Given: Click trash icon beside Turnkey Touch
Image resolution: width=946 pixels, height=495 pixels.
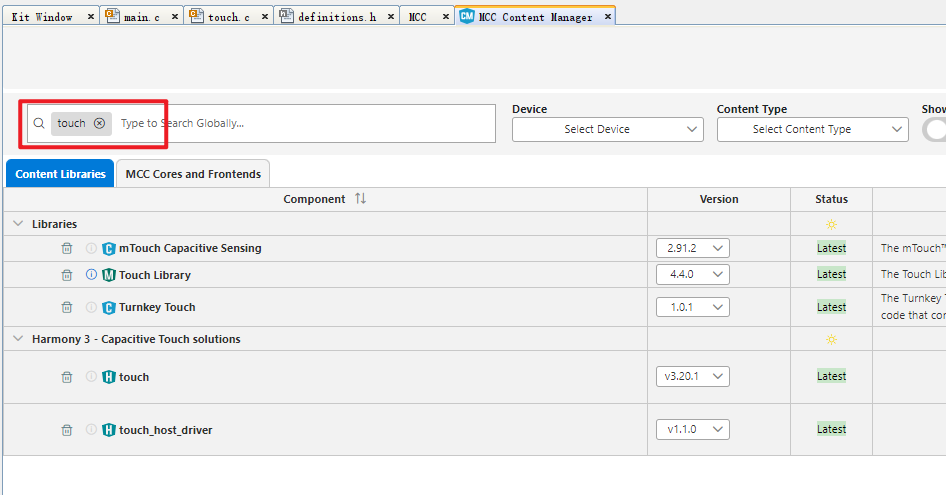Looking at the screenshot, I should coord(67,307).
